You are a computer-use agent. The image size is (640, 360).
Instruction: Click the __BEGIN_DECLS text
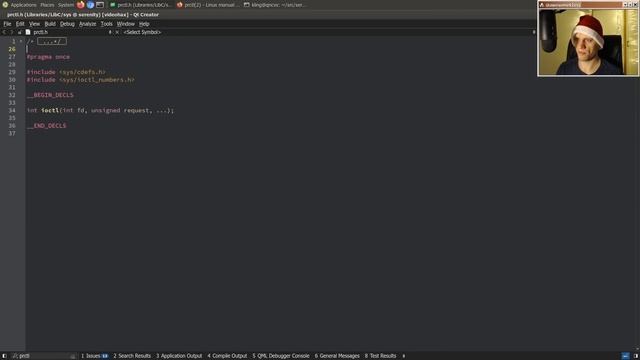[x=50, y=95]
